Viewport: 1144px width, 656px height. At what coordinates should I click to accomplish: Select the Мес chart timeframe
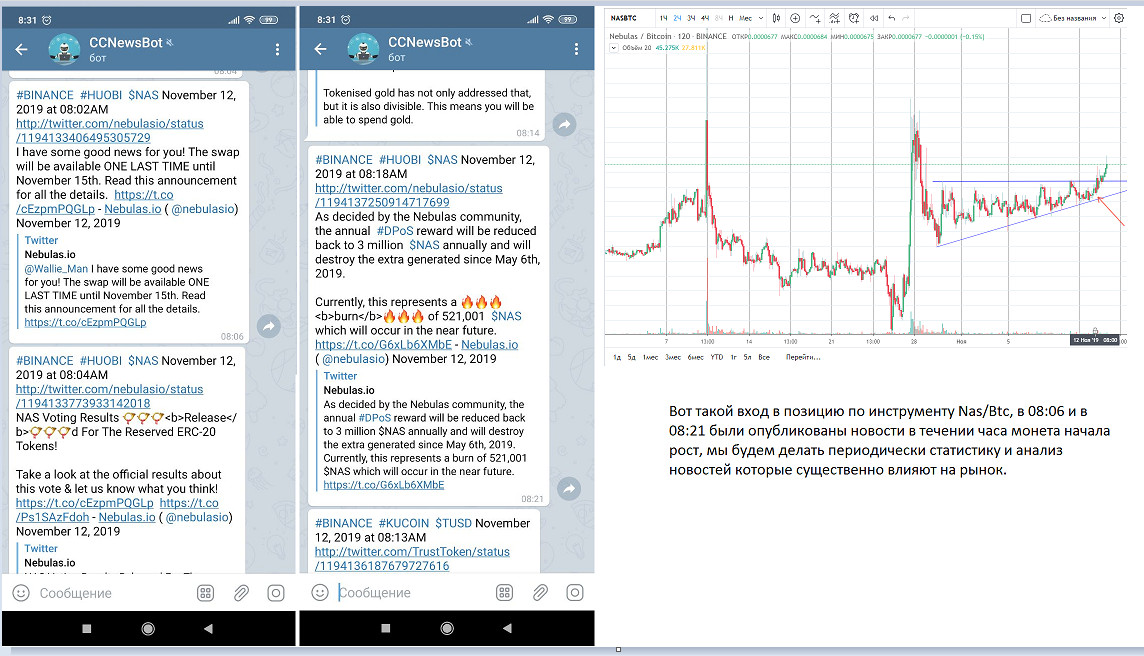746,18
